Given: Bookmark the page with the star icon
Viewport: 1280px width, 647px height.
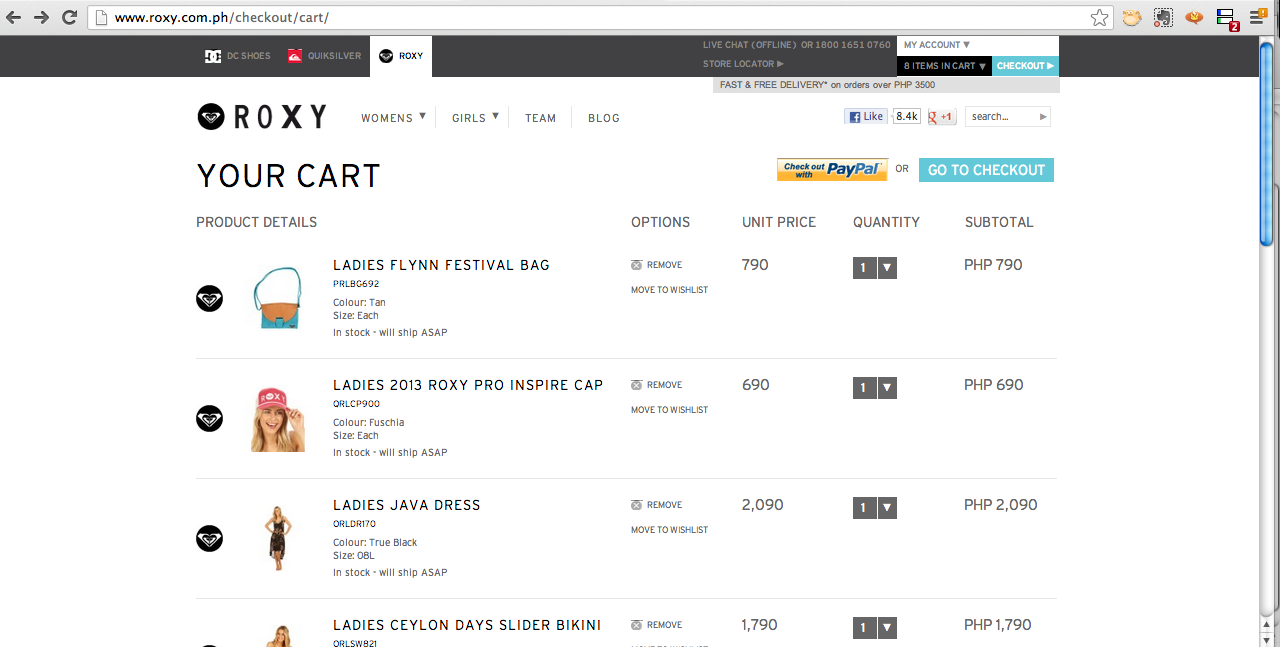Looking at the screenshot, I should click(x=1099, y=17).
